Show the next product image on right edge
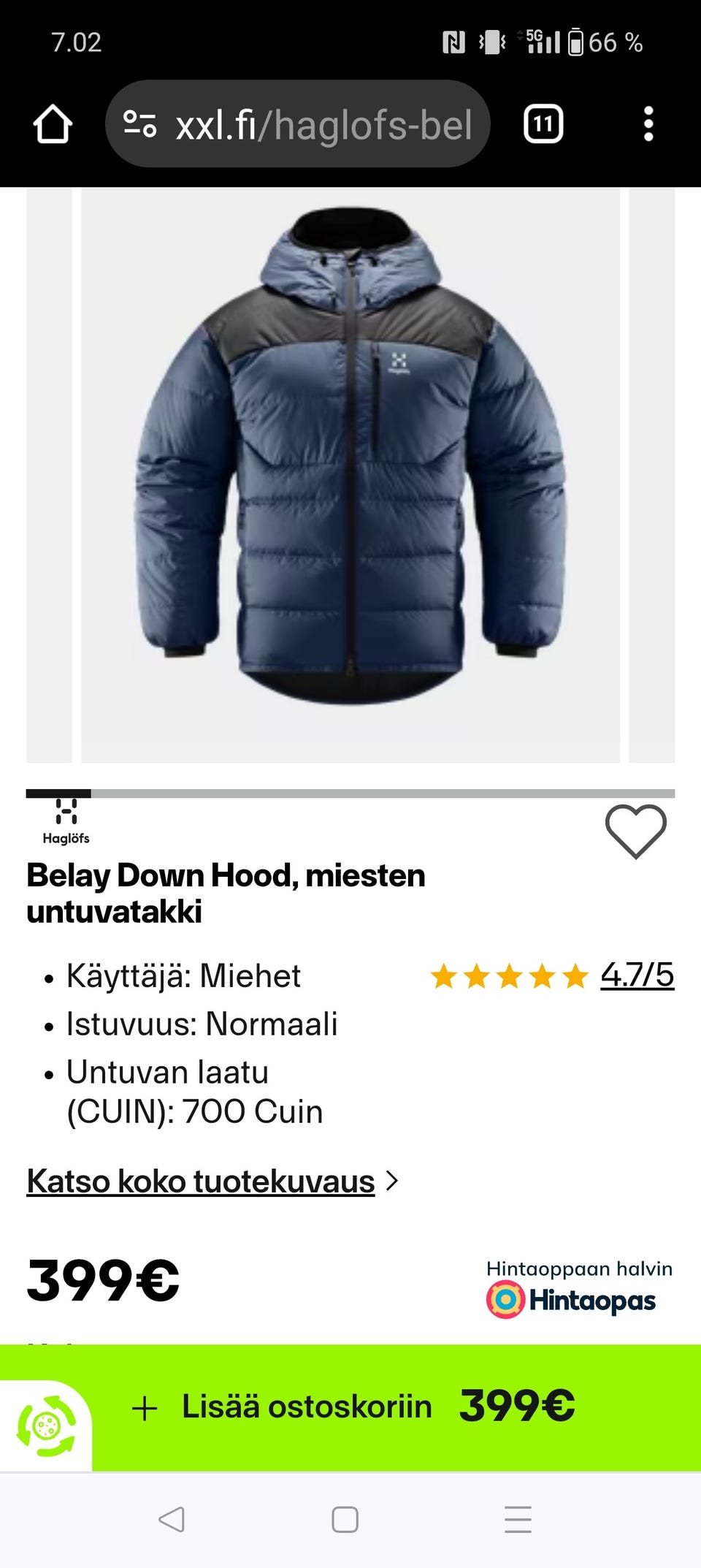Image resolution: width=701 pixels, height=1568 pixels. point(651,475)
